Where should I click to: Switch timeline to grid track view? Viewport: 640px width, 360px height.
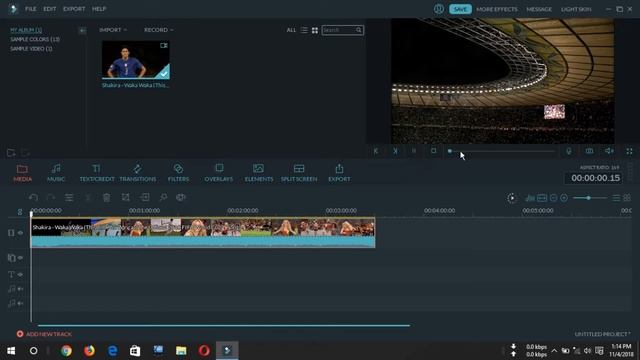coord(627,198)
